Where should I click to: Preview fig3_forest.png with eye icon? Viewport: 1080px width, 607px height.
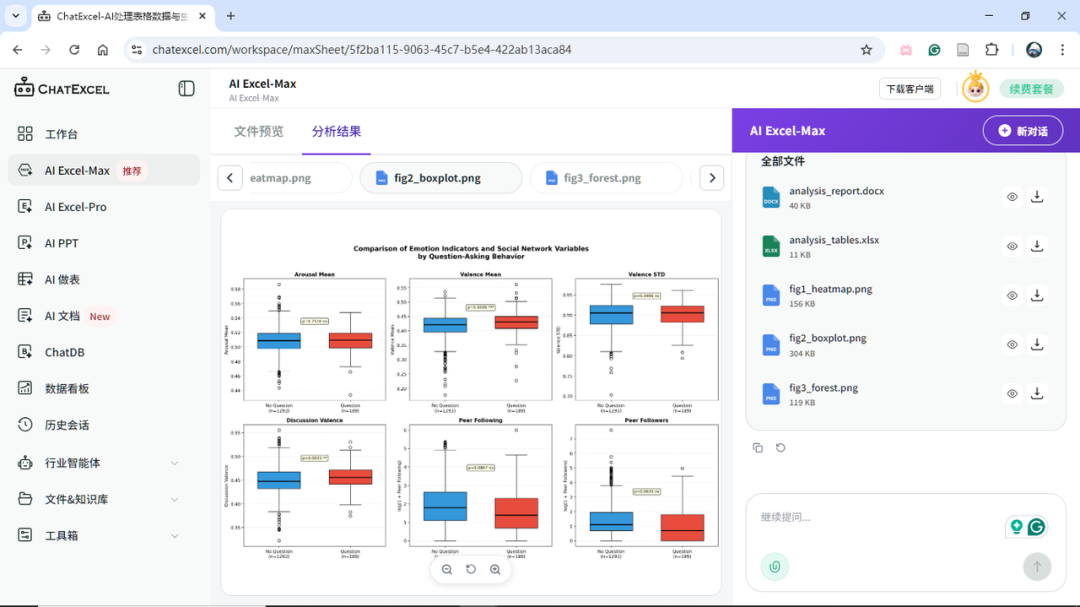coord(1012,393)
